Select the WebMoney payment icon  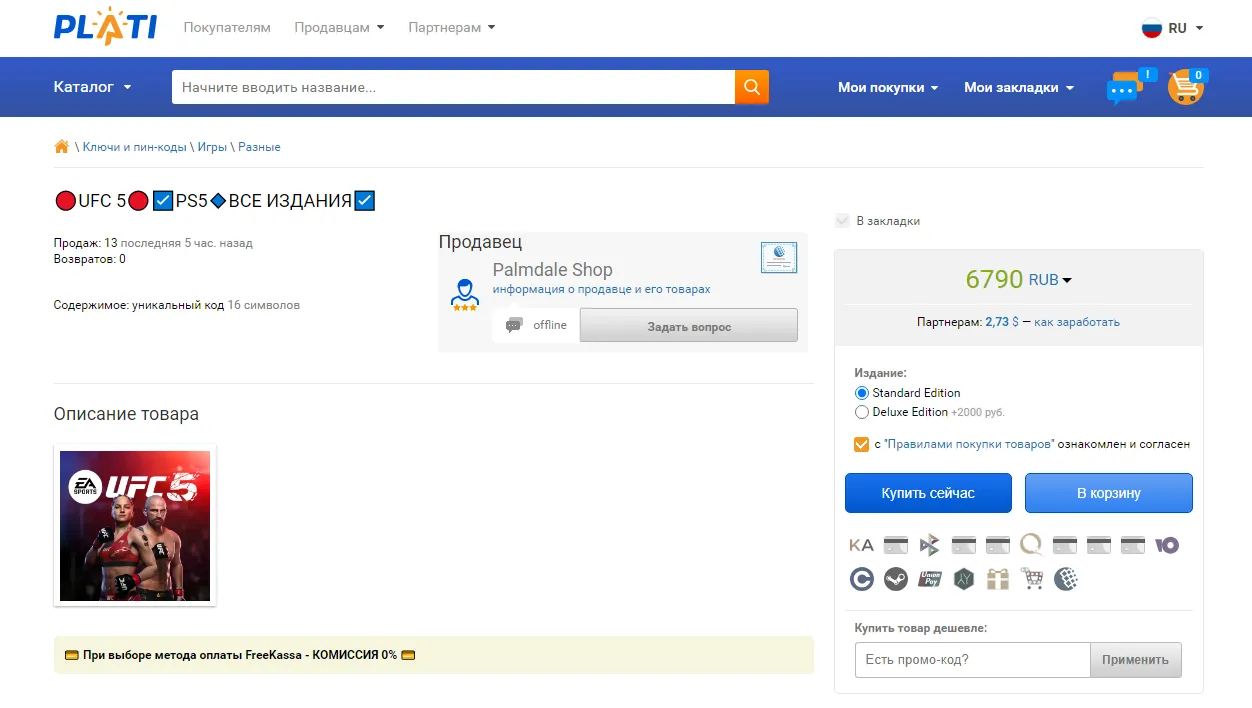(1066, 579)
